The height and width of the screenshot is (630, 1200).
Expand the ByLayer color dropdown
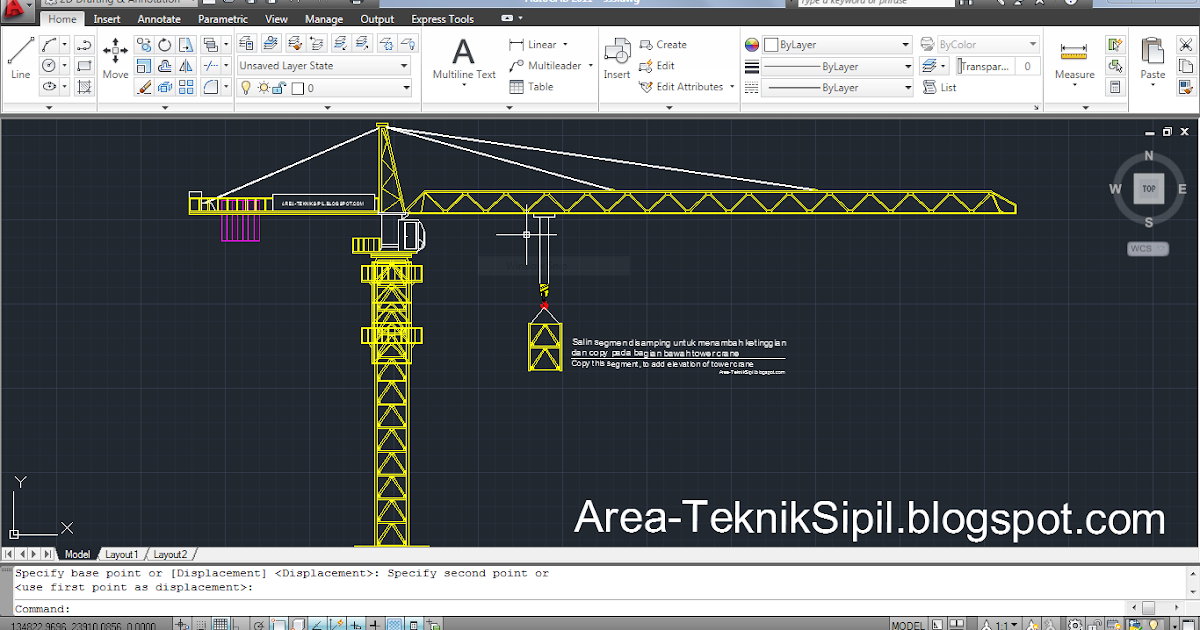pos(905,44)
